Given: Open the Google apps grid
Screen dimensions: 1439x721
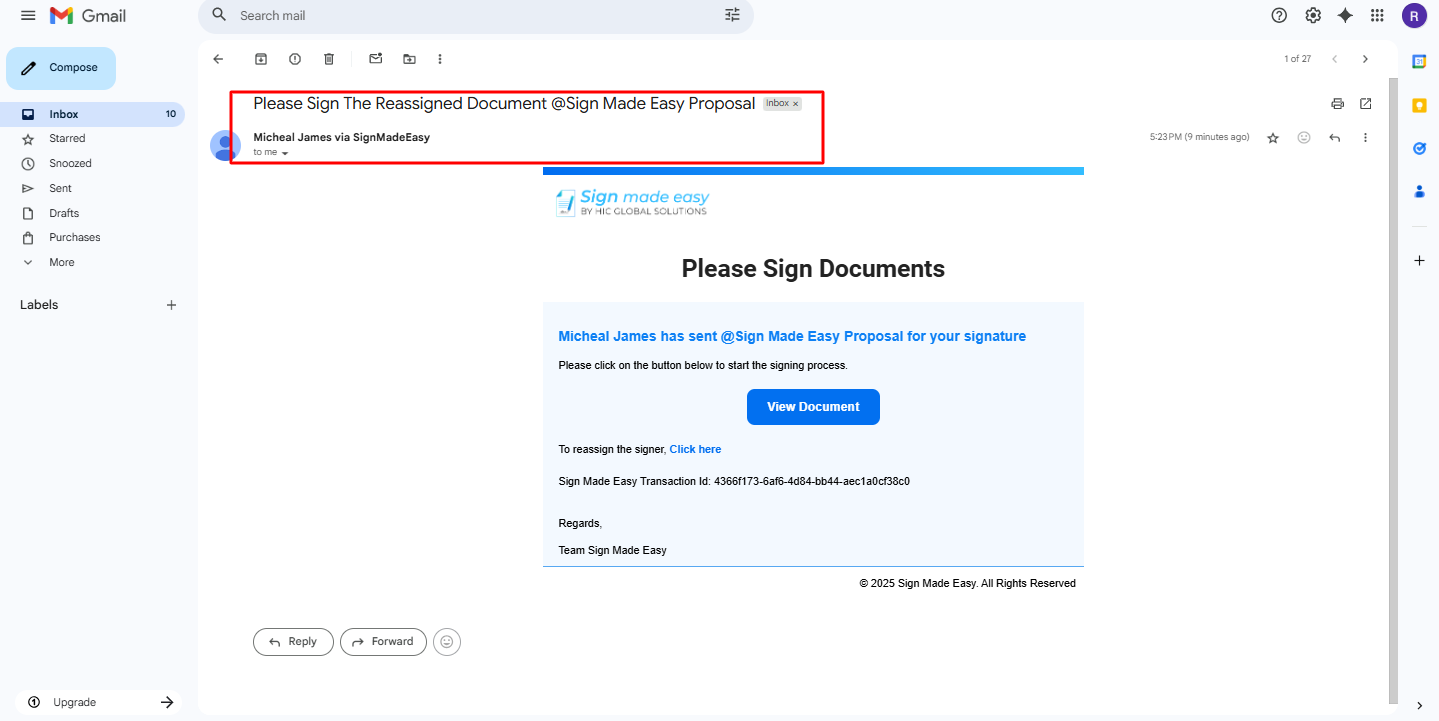Looking at the screenshot, I should (x=1377, y=15).
